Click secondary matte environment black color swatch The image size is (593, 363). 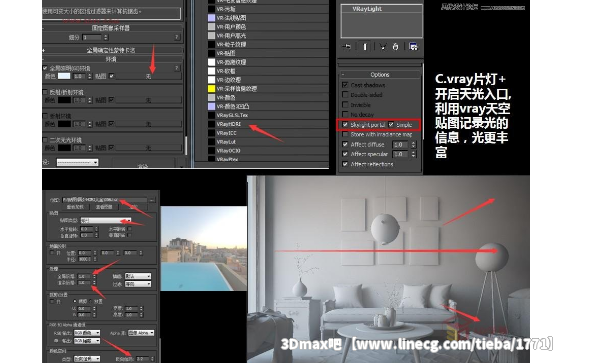click(x=64, y=148)
